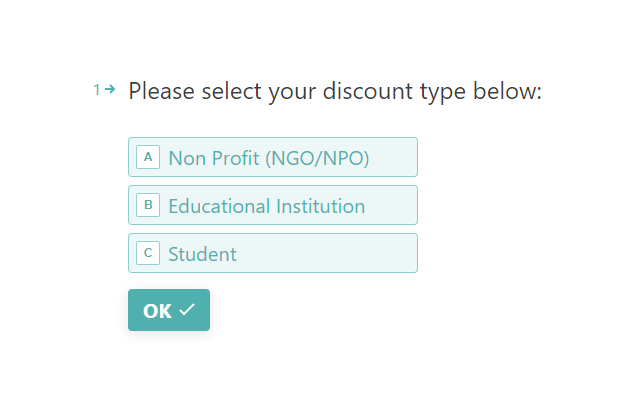This screenshot has width=644, height=395.
Task: Click the "Educational Institution" text label
Action: coord(267,206)
